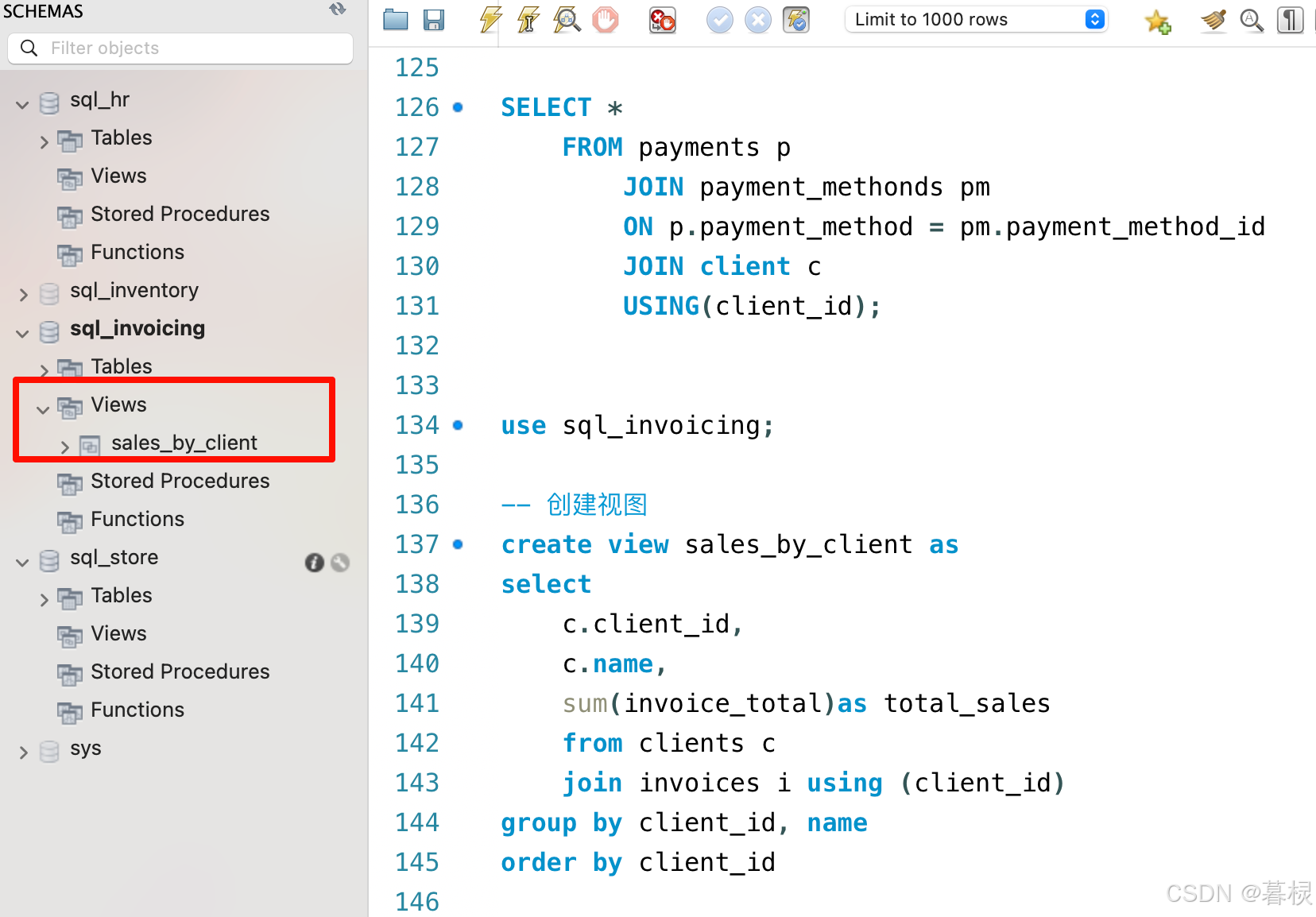The width and height of the screenshot is (1316, 917).
Task: Toggle the continue-on-error stop icon
Action: pos(662,20)
